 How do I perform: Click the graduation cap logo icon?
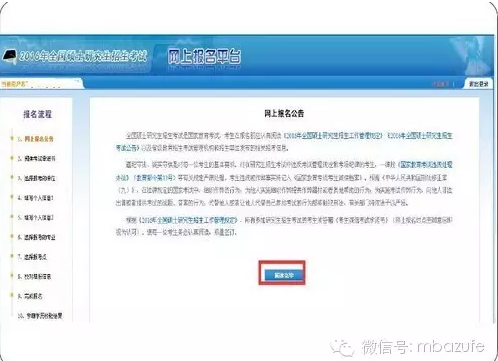tap(10, 55)
